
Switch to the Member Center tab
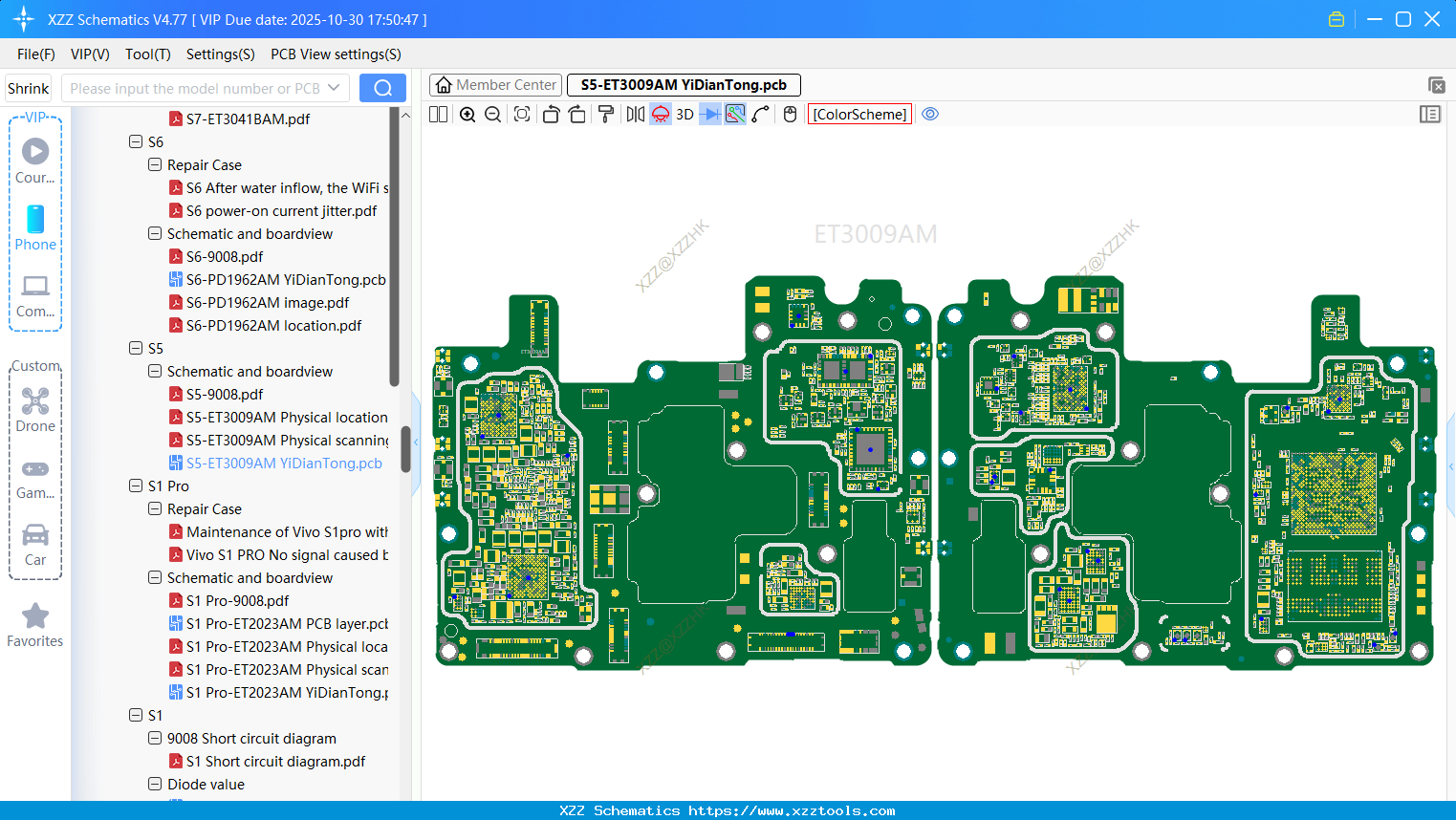pos(496,85)
